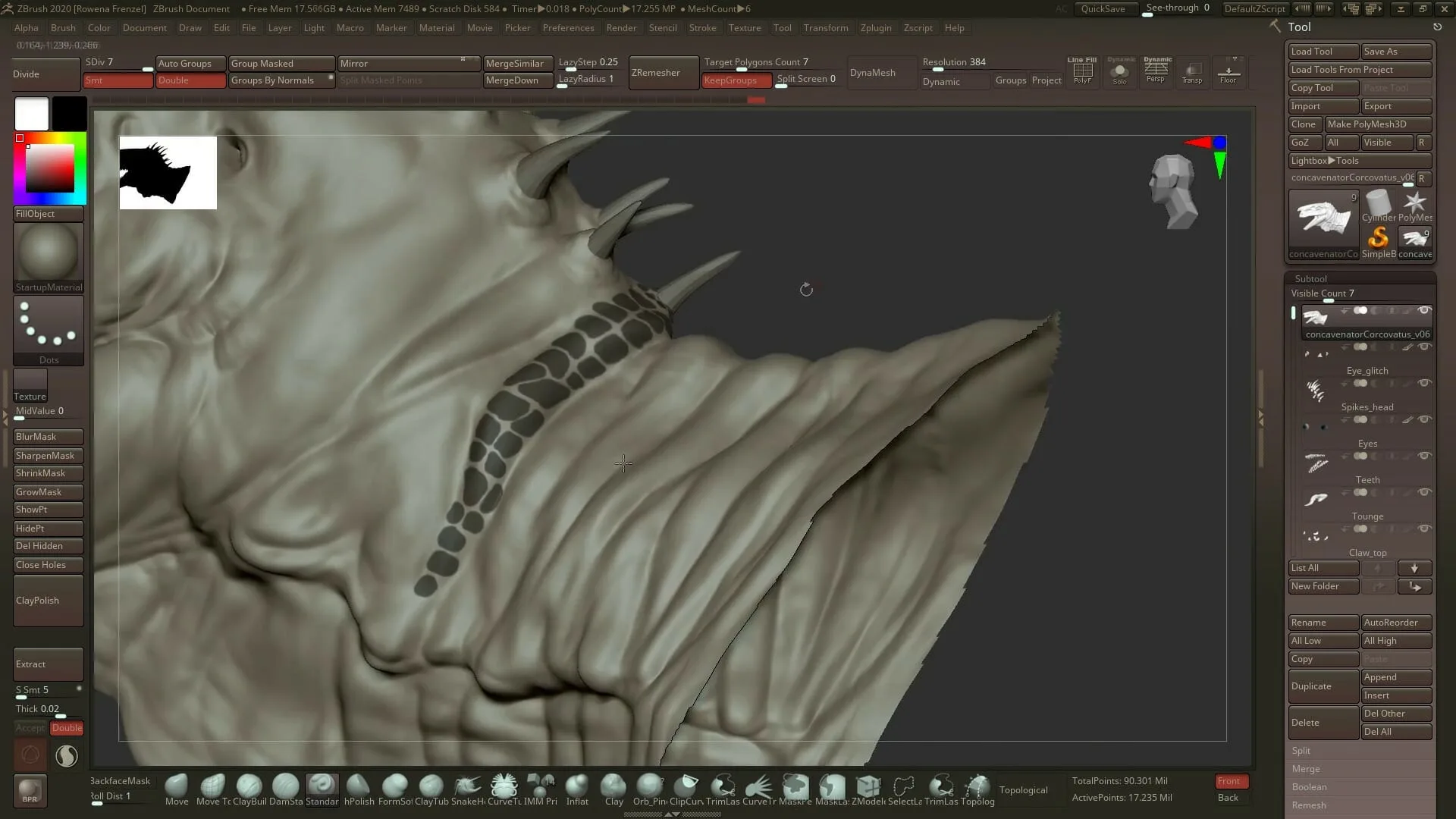Viewport: 1456px width, 819px height.
Task: Expand the Mirror dropdown options
Action: pyautogui.click(x=462, y=59)
